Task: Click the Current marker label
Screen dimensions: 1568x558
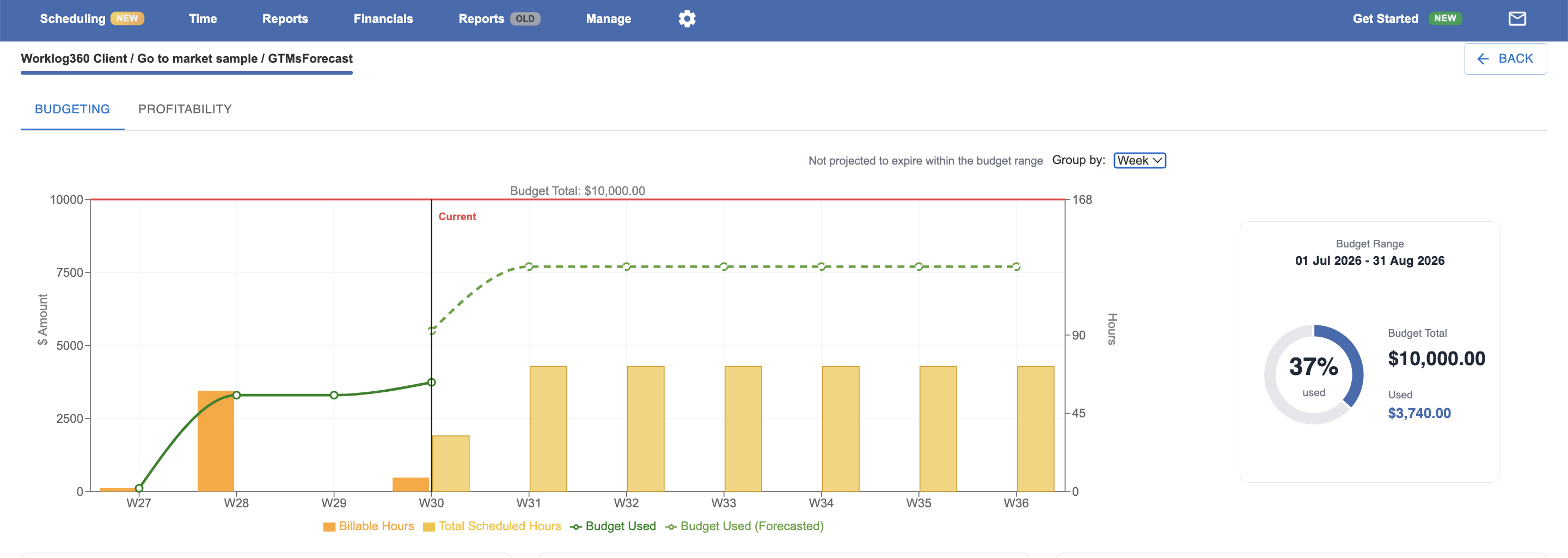Action: (x=457, y=217)
